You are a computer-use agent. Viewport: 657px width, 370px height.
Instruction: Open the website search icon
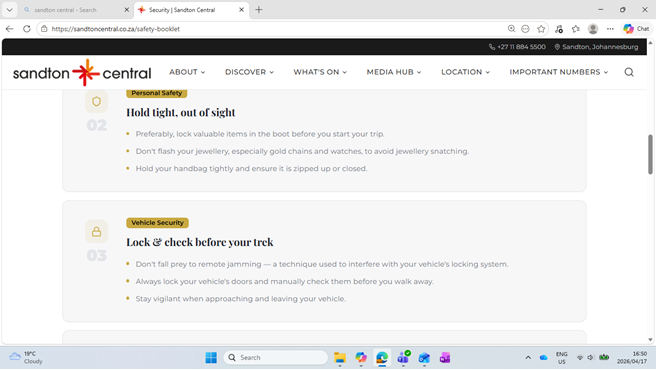pos(629,72)
